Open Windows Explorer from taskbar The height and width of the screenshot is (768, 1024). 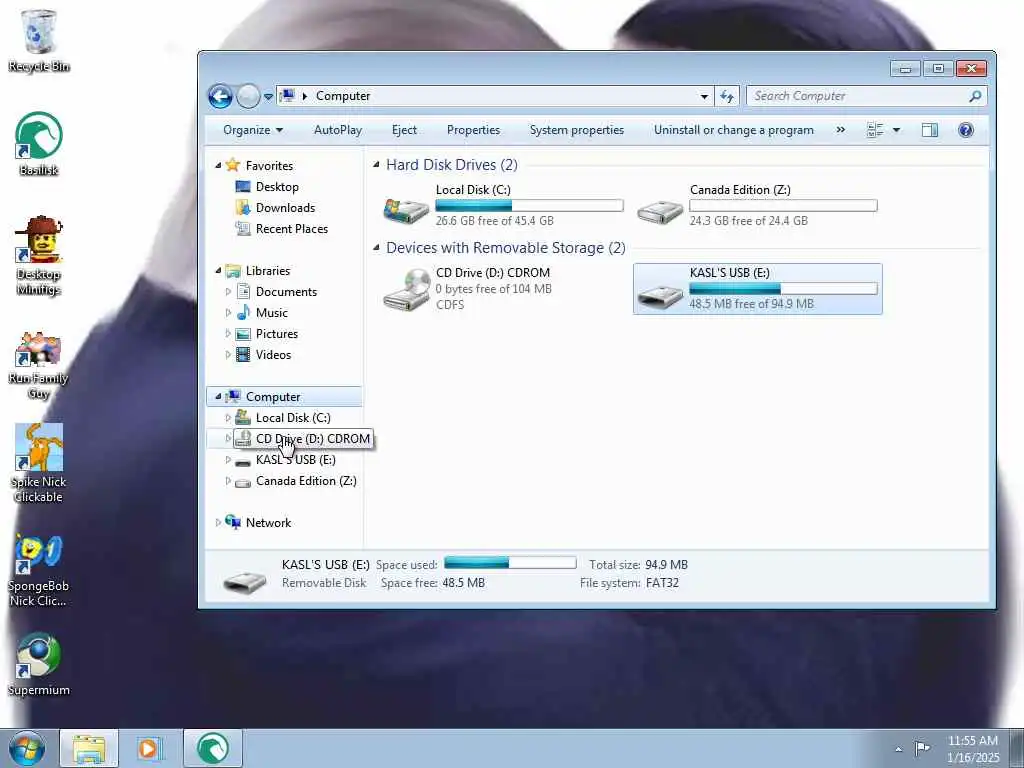pyautogui.click(x=89, y=748)
